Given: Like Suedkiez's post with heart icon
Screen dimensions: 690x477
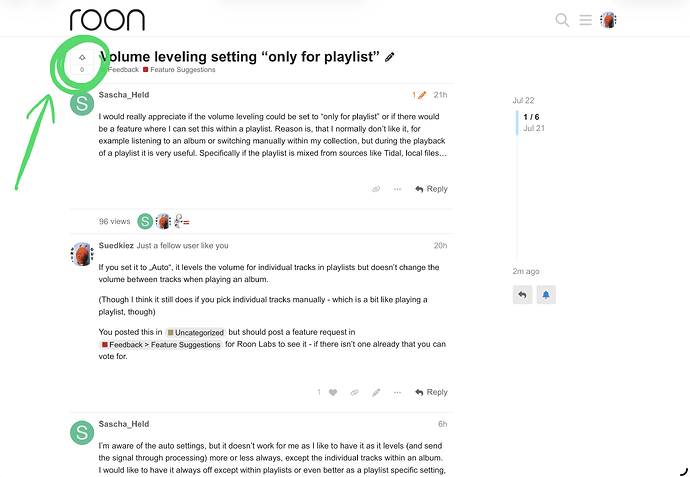Looking at the screenshot, I should coord(333,393).
